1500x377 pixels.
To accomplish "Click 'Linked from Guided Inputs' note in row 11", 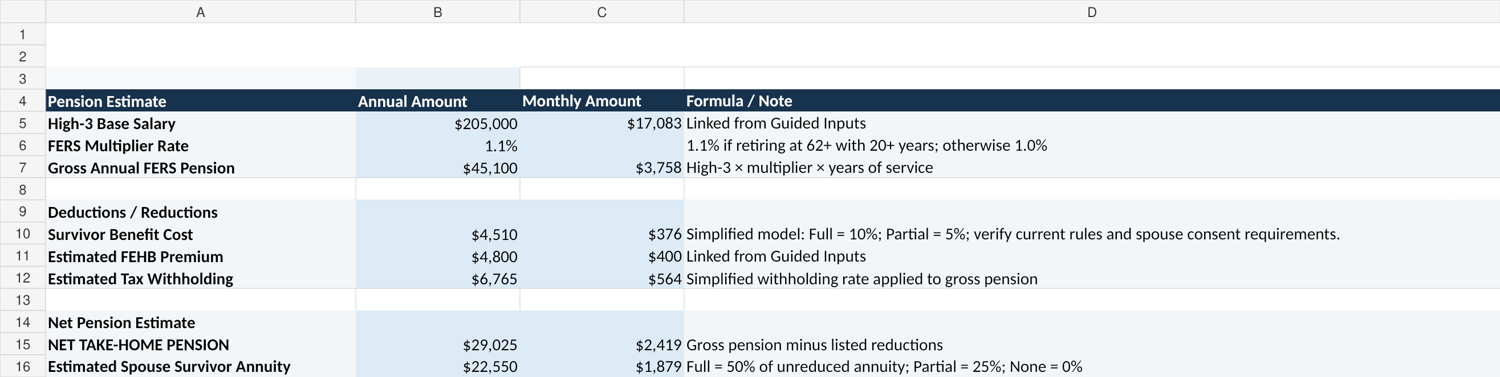I will point(1092,256).
